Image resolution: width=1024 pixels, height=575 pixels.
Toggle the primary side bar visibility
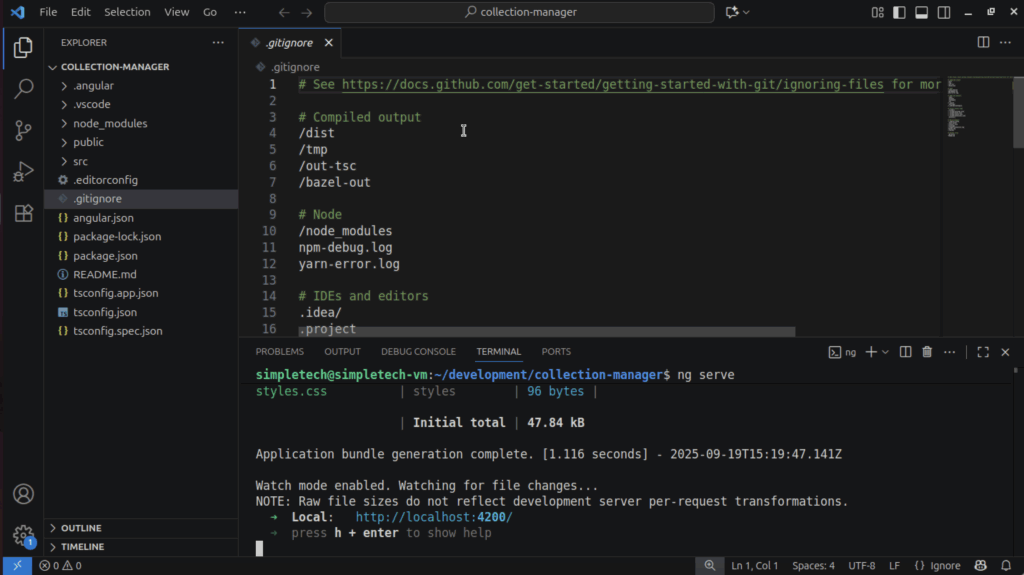(x=899, y=12)
